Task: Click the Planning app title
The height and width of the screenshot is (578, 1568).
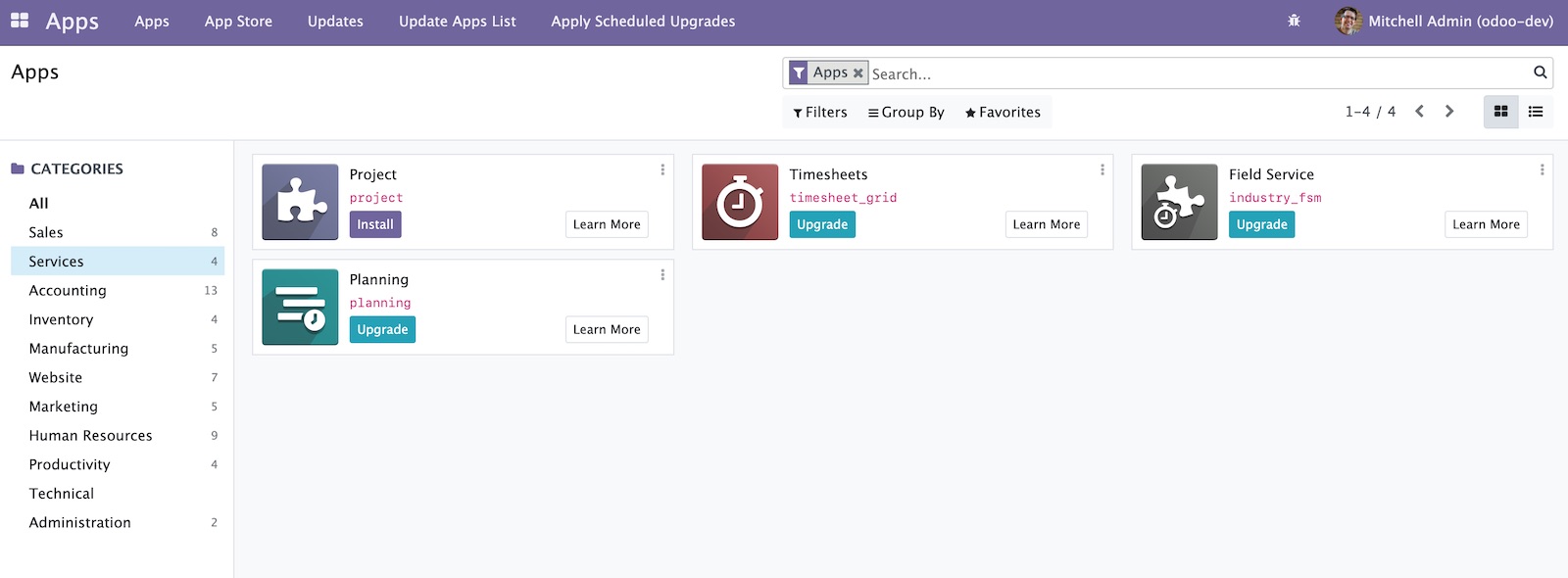Action: pyautogui.click(x=379, y=279)
